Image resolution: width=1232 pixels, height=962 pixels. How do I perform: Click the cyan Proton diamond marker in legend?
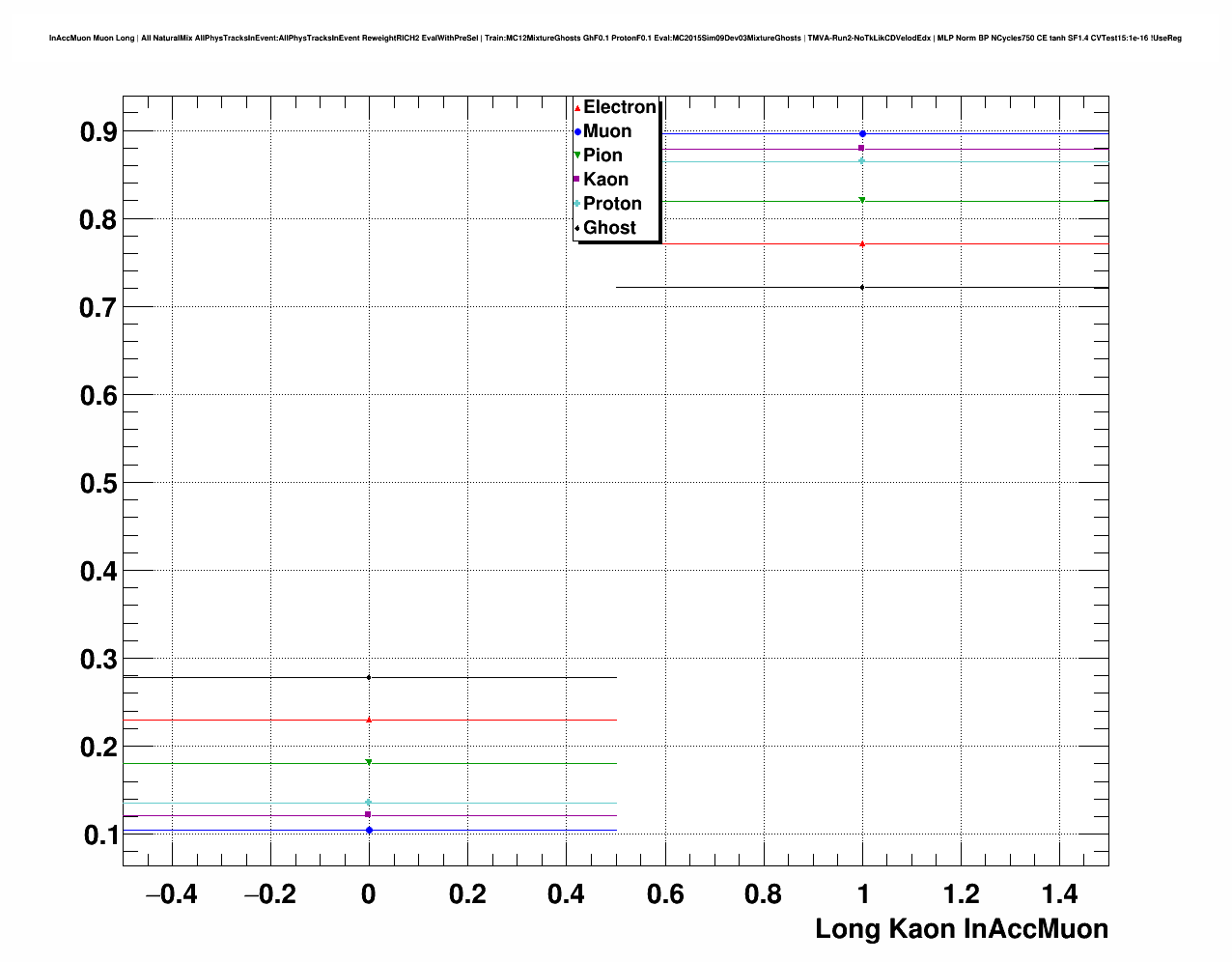(577, 204)
